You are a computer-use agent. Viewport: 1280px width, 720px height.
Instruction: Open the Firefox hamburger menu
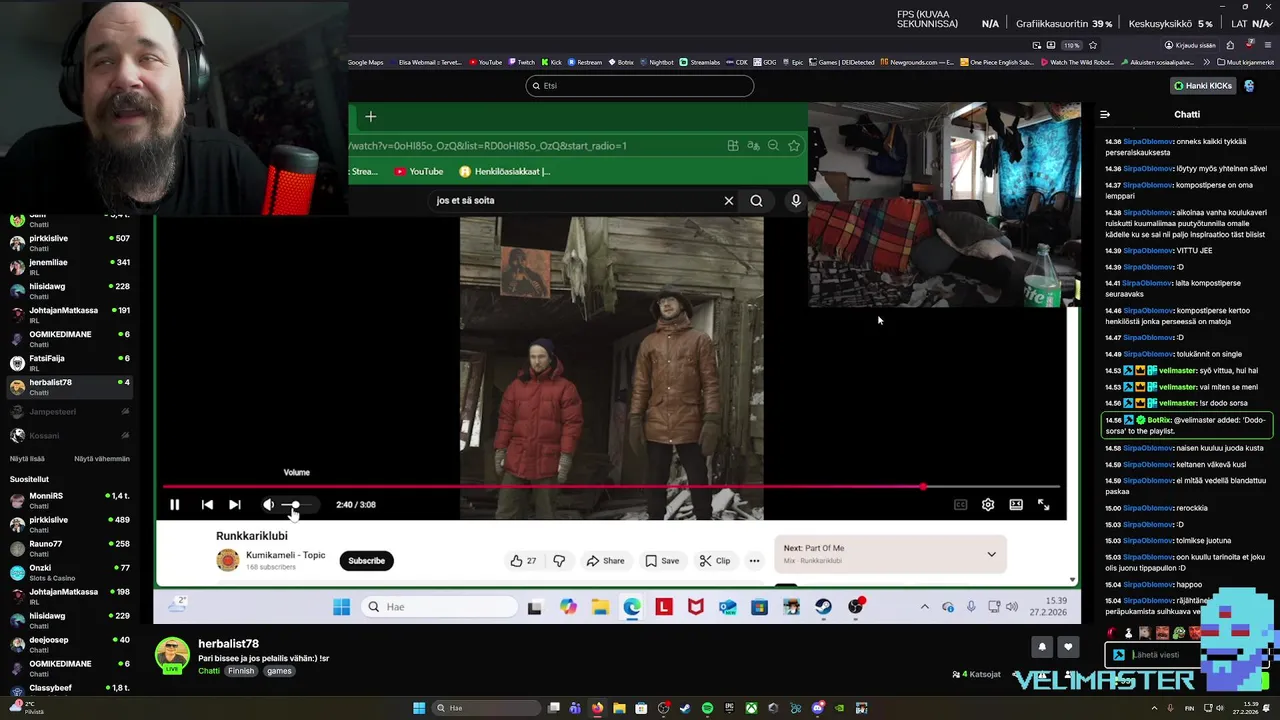coord(1268,45)
